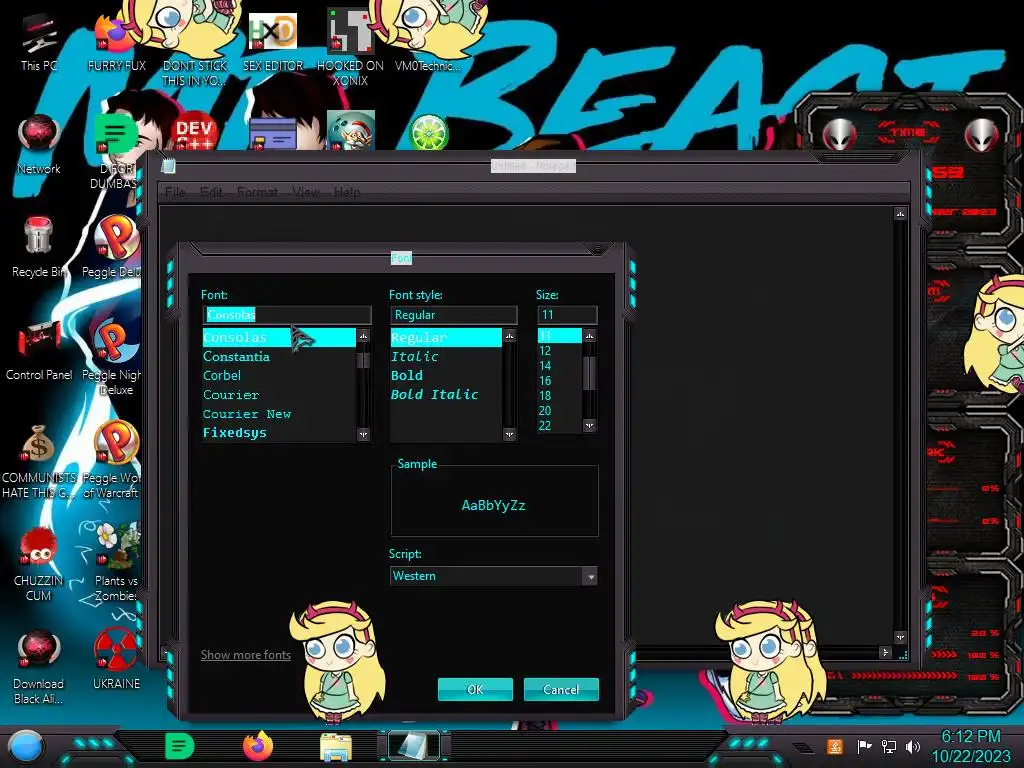
Task: Click OK in the Font dialog
Action: [x=475, y=690]
